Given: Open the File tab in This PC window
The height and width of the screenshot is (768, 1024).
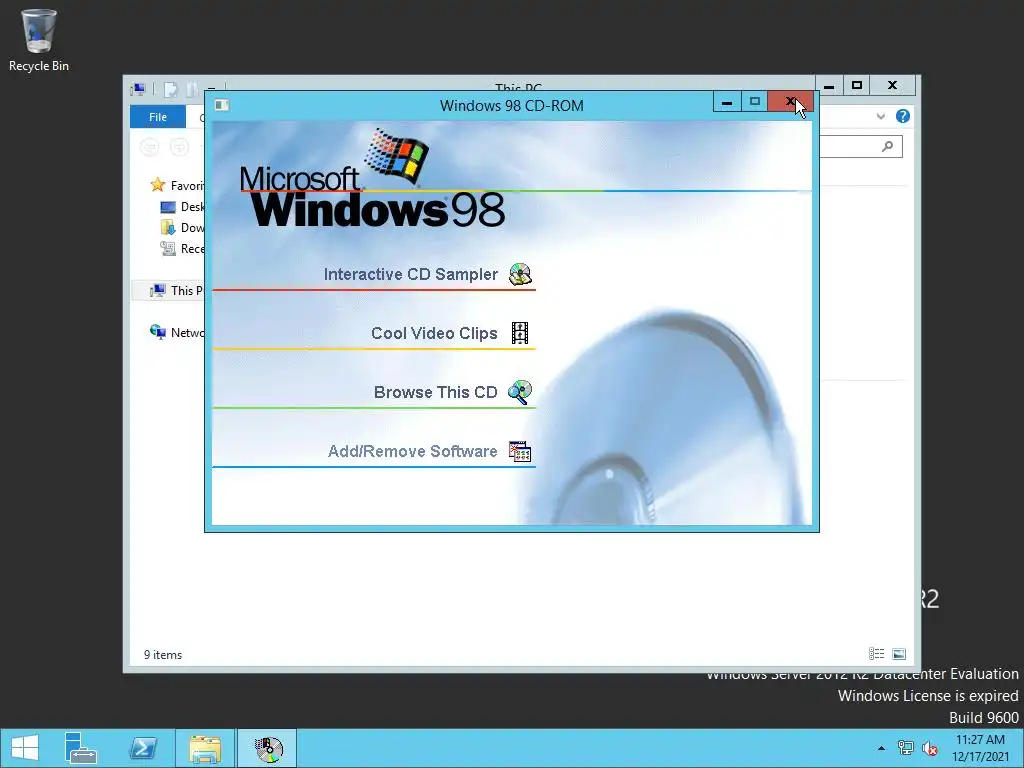Looking at the screenshot, I should (x=158, y=117).
